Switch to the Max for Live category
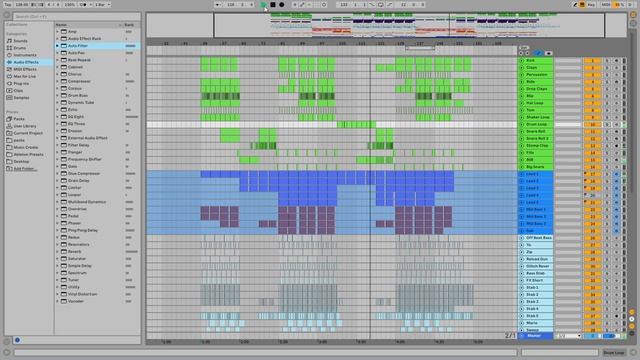Image resolution: width=640 pixels, height=360 pixels. click(24, 76)
